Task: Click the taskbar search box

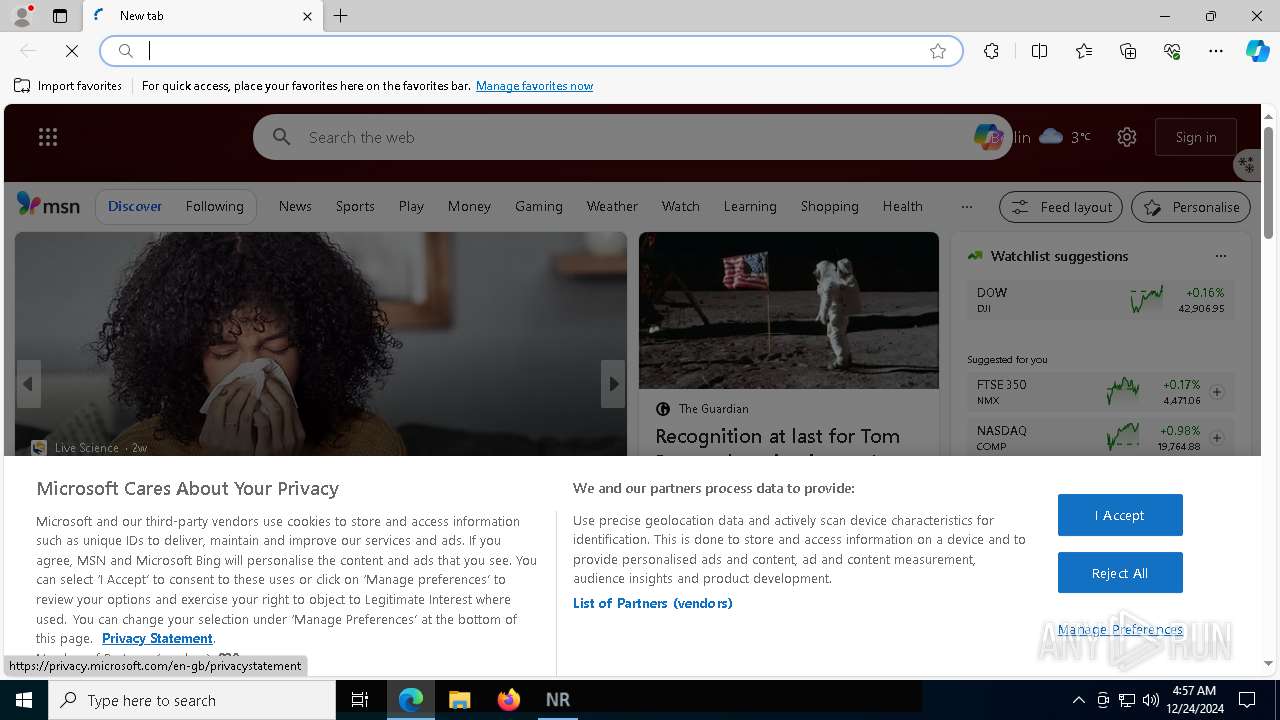Action: click(192, 700)
